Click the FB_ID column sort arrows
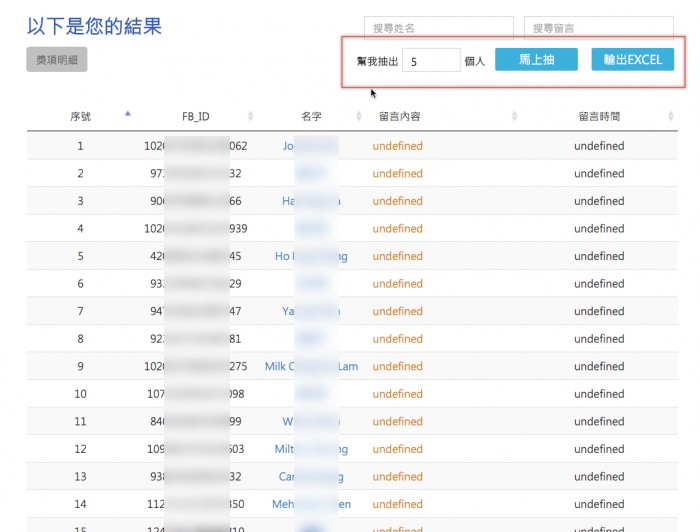 point(250,116)
